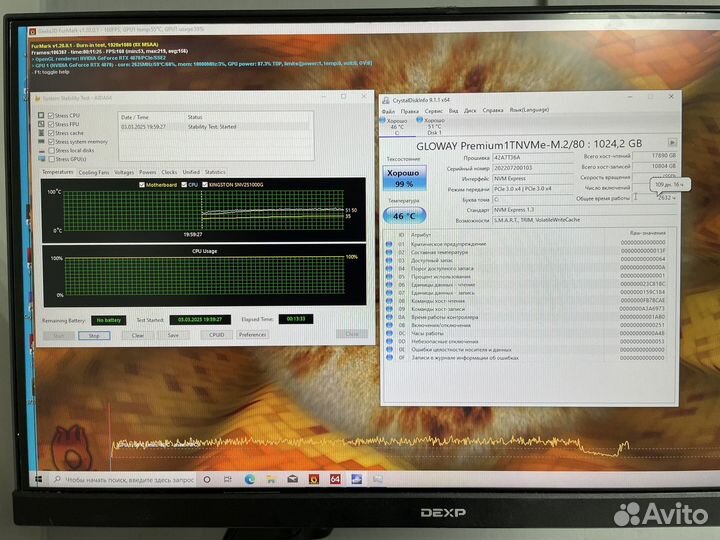The width and height of the screenshot is (720, 540).
Task: Uncheck the Stress cache option
Action: 51,133
